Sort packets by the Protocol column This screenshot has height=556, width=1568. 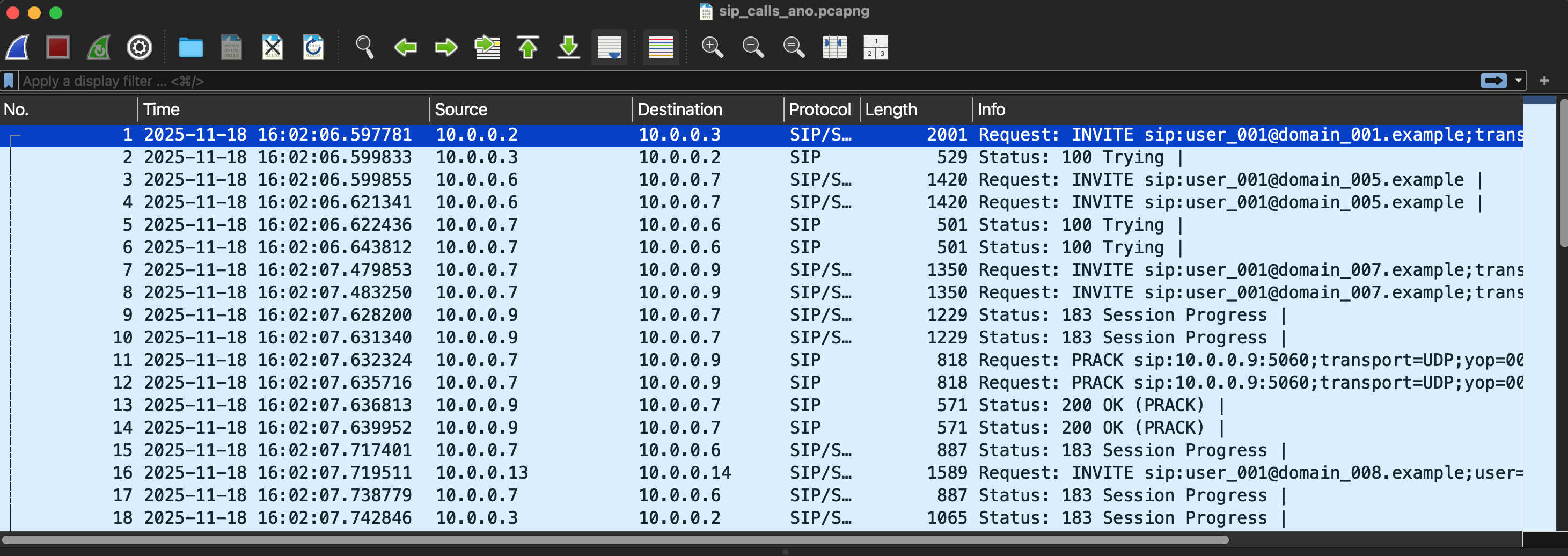coord(820,109)
